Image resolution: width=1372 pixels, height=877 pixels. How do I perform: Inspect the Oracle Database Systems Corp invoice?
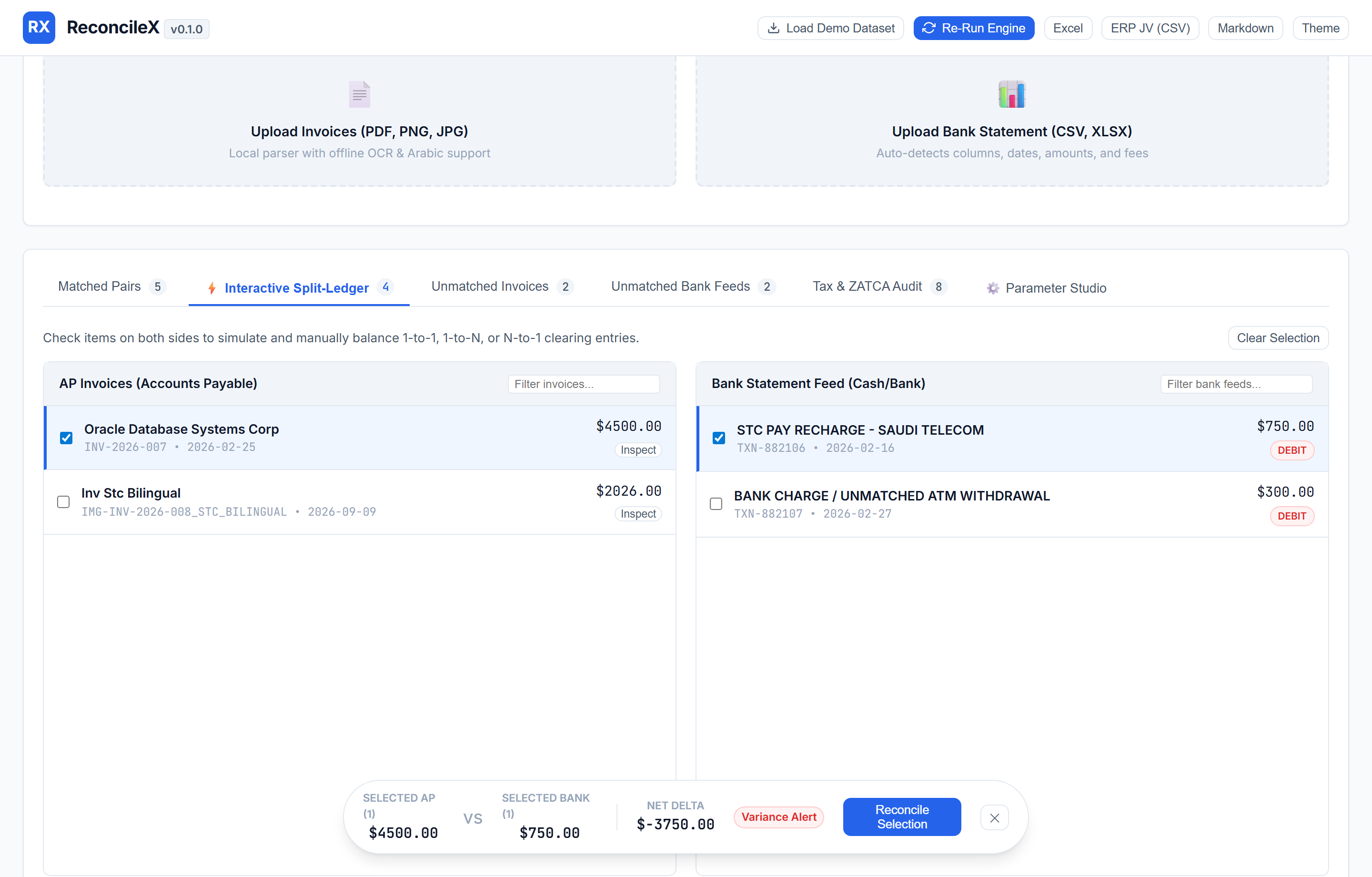638,450
